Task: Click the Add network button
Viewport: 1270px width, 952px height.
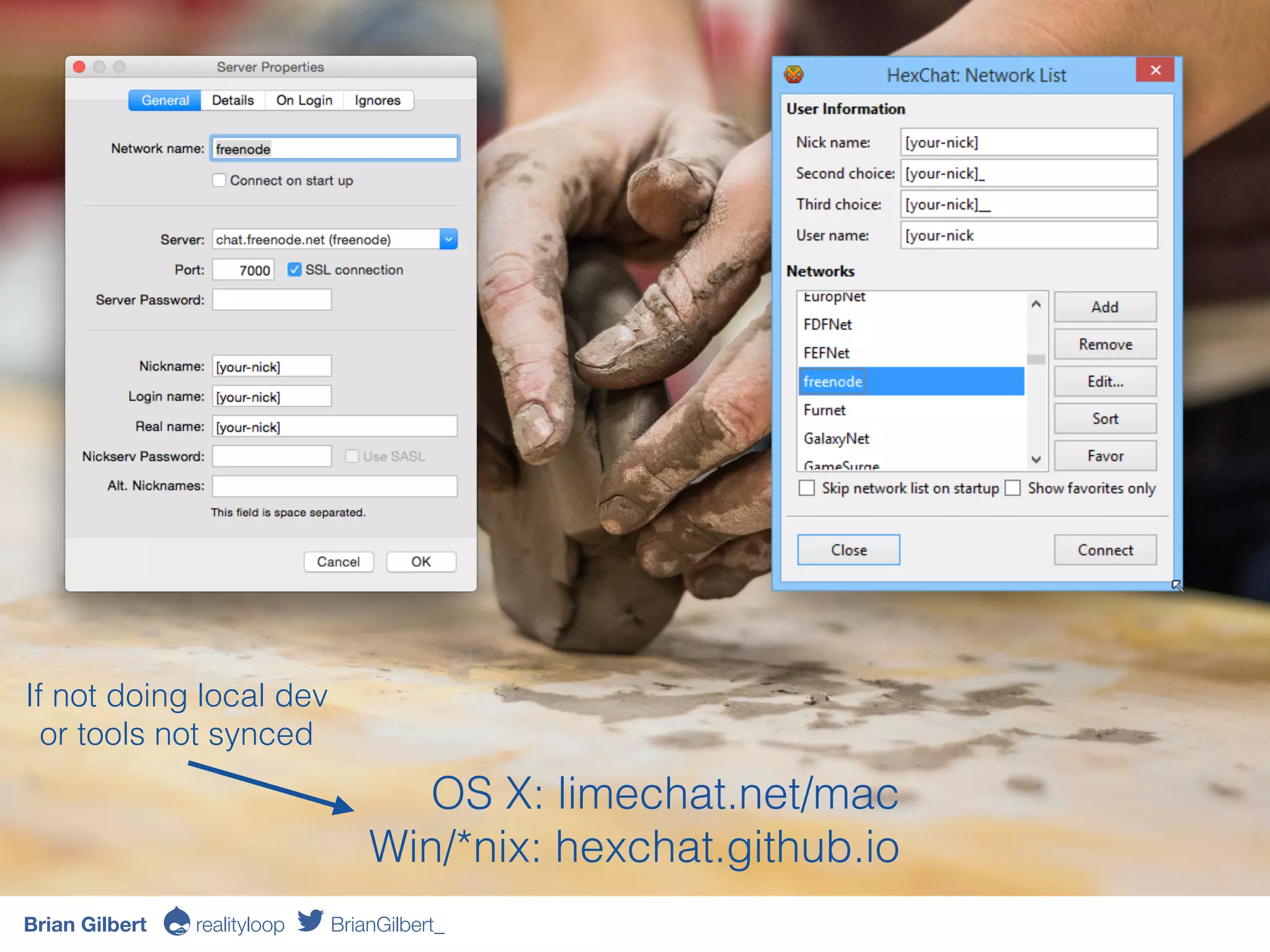Action: [x=1105, y=307]
